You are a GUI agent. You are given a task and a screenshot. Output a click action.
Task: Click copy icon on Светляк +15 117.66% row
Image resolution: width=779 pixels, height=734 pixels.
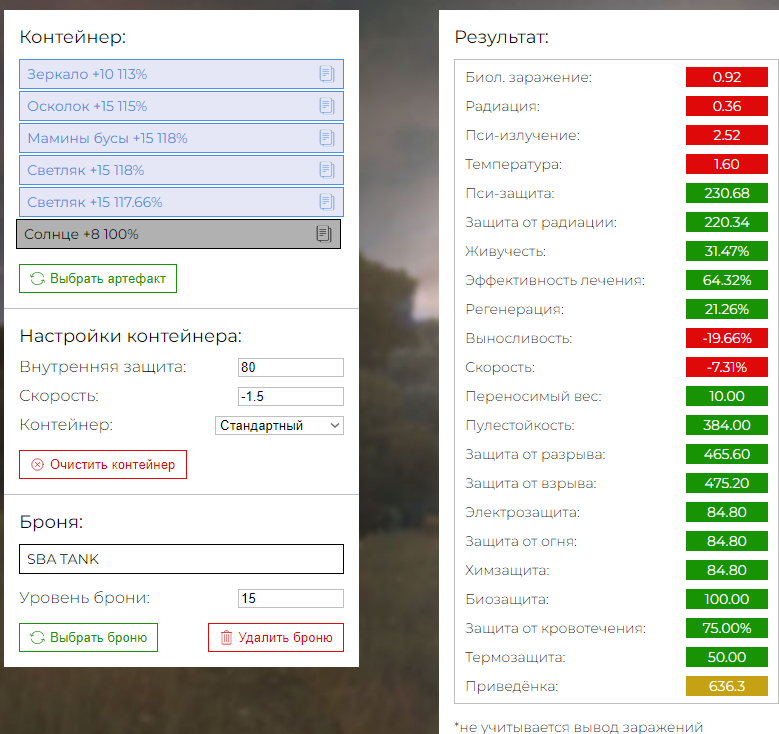[325, 202]
